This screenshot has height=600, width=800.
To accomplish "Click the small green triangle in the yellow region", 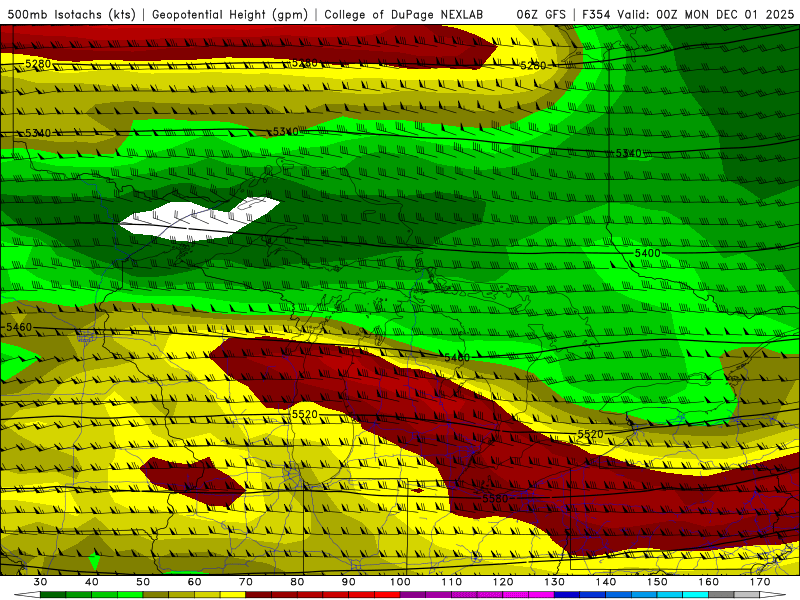I will (x=93, y=561).
